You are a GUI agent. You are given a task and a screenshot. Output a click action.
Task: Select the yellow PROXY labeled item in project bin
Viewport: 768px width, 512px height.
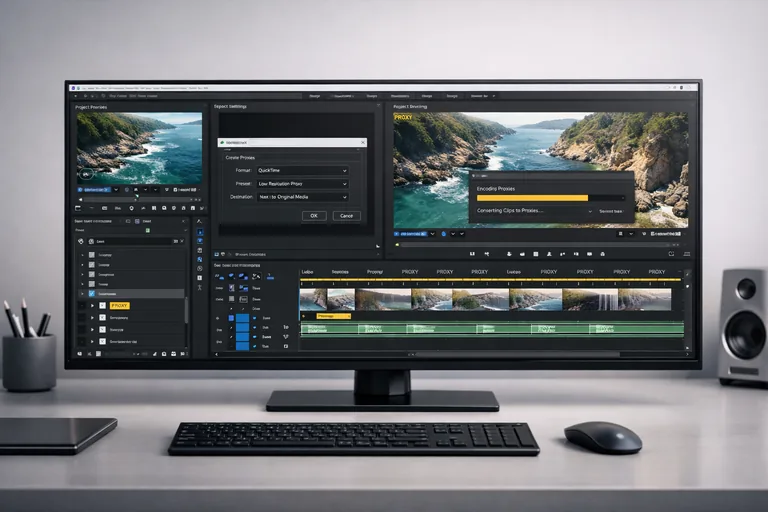click(x=120, y=305)
